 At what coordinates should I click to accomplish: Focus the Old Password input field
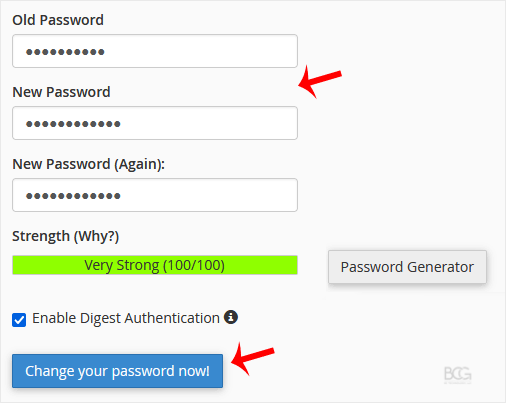click(x=155, y=51)
